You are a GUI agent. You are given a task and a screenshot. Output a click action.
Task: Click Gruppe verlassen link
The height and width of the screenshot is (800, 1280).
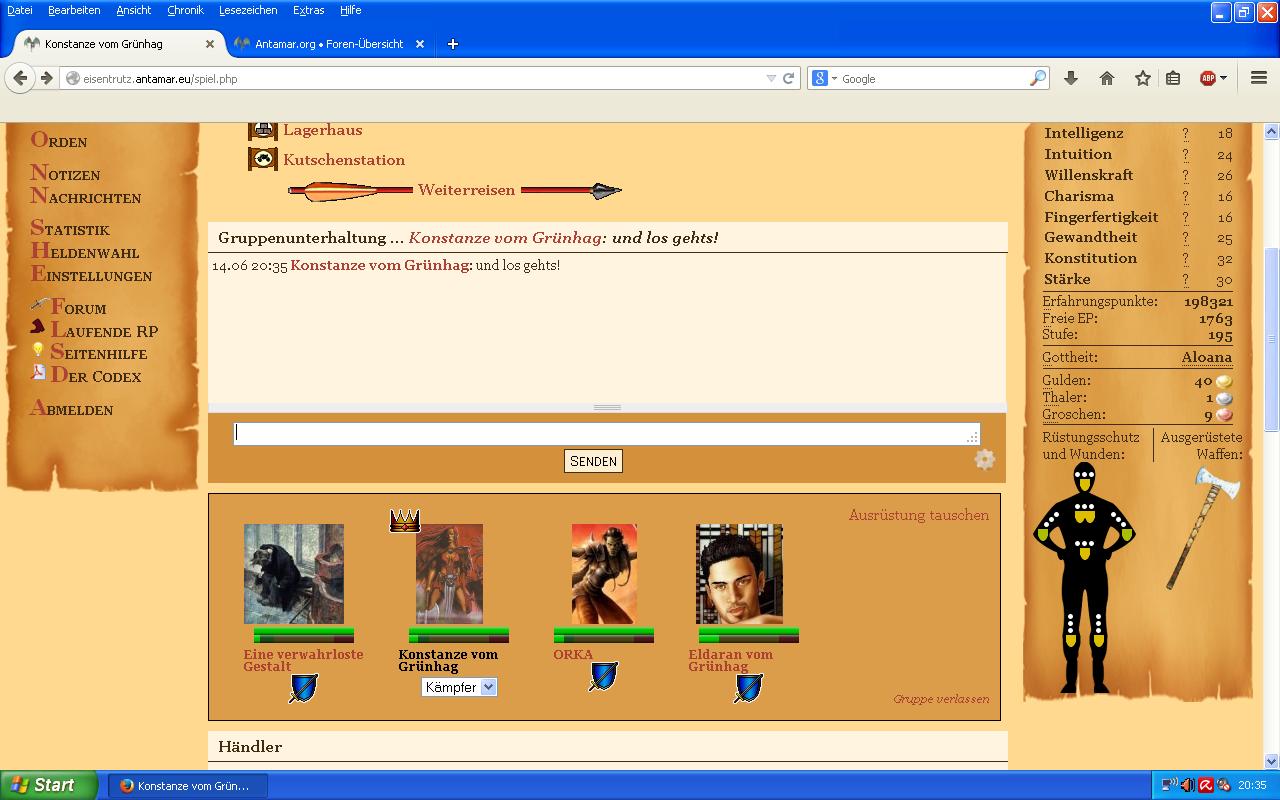tap(941, 699)
